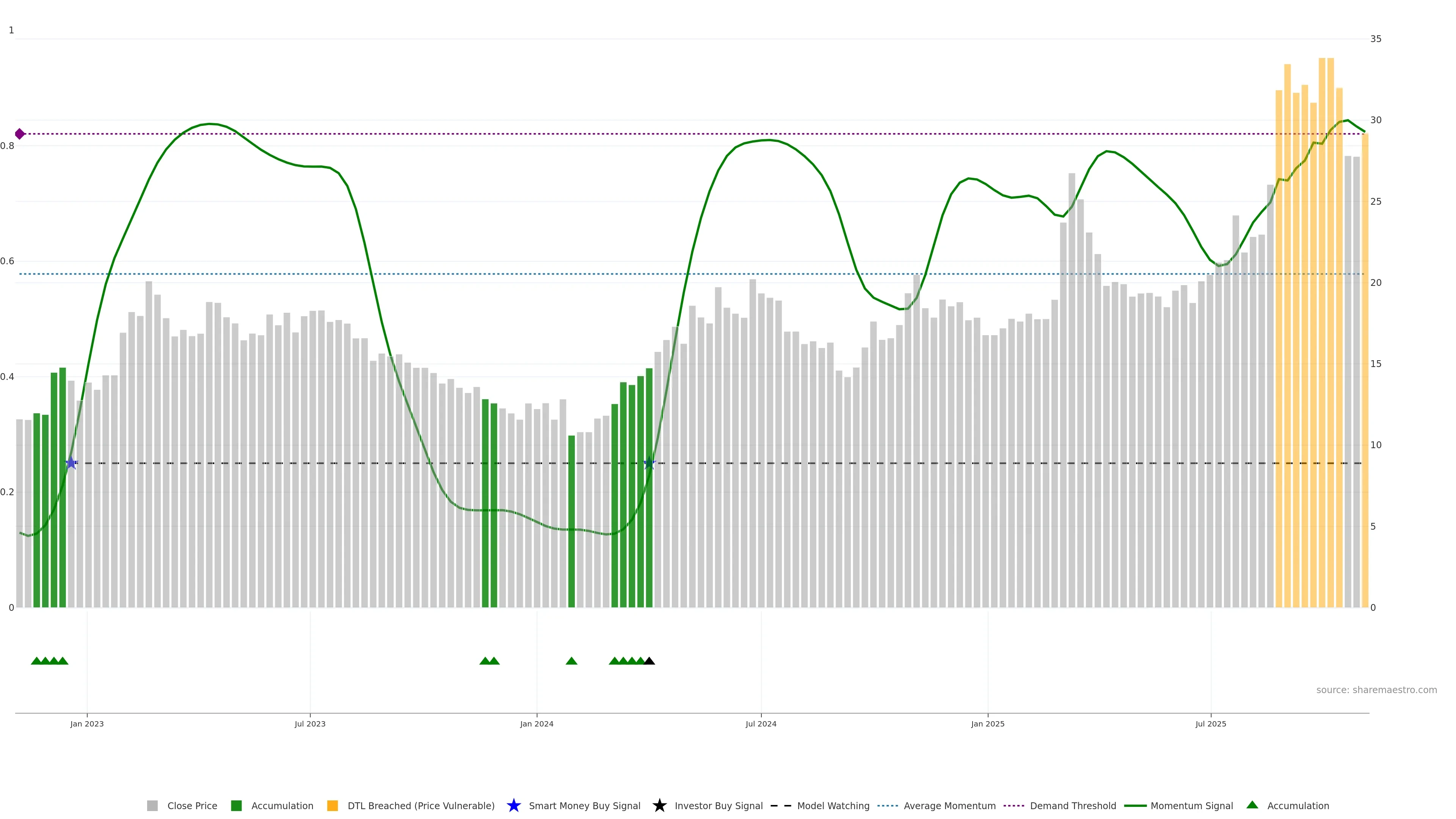This screenshot has height=819, width=1456.
Task: Click the blue star marker near Jan 2023
Action: click(x=71, y=463)
